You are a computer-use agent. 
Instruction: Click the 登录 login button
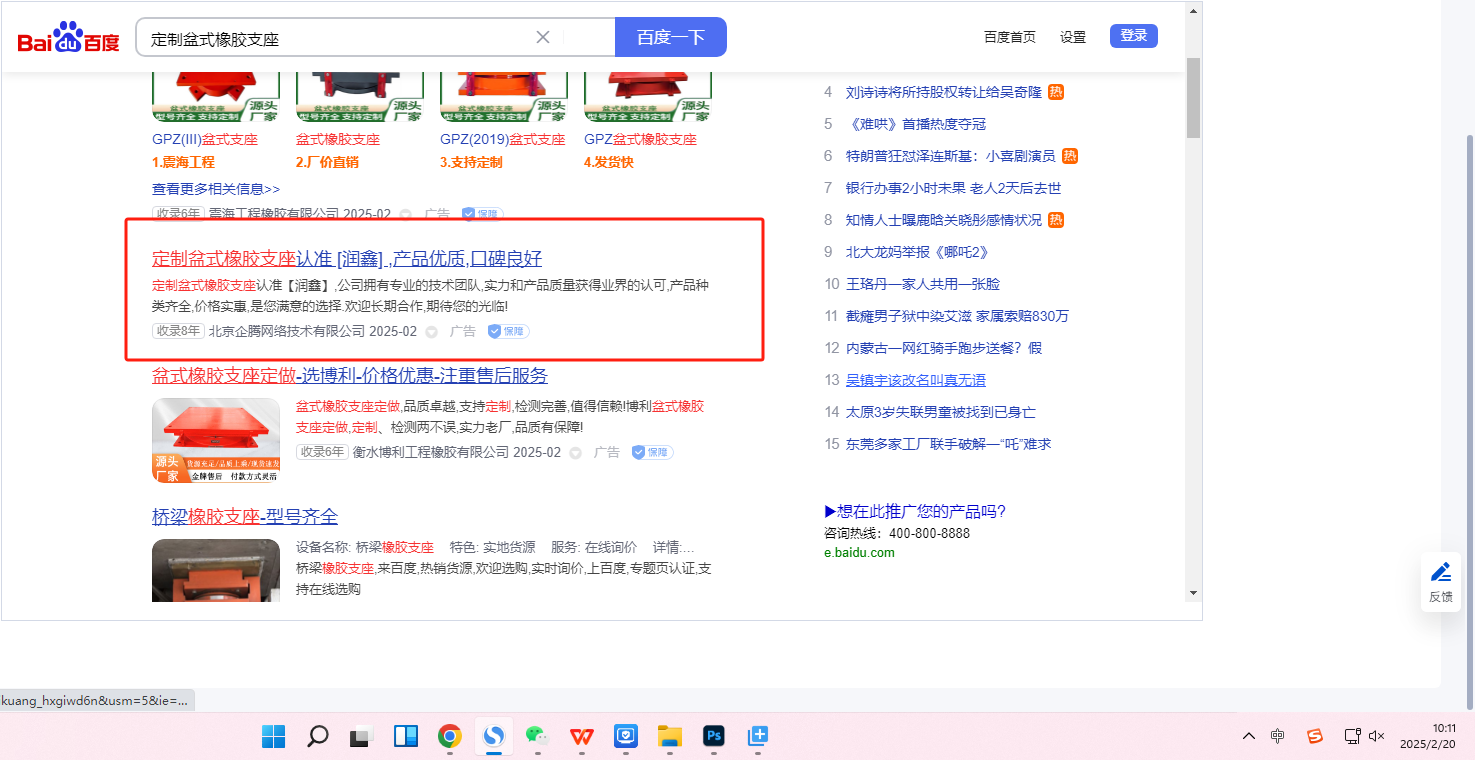(x=1133, y=36)
